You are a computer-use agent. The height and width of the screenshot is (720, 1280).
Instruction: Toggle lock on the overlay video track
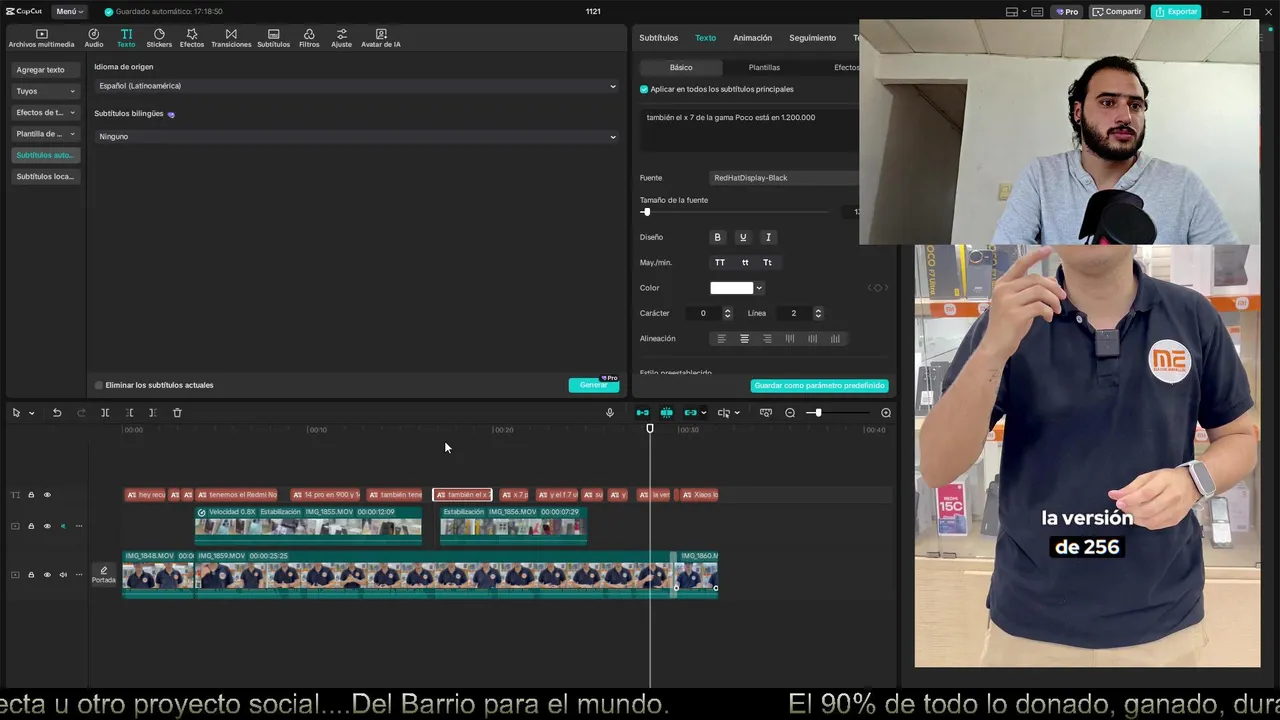(x=31, y=526)
